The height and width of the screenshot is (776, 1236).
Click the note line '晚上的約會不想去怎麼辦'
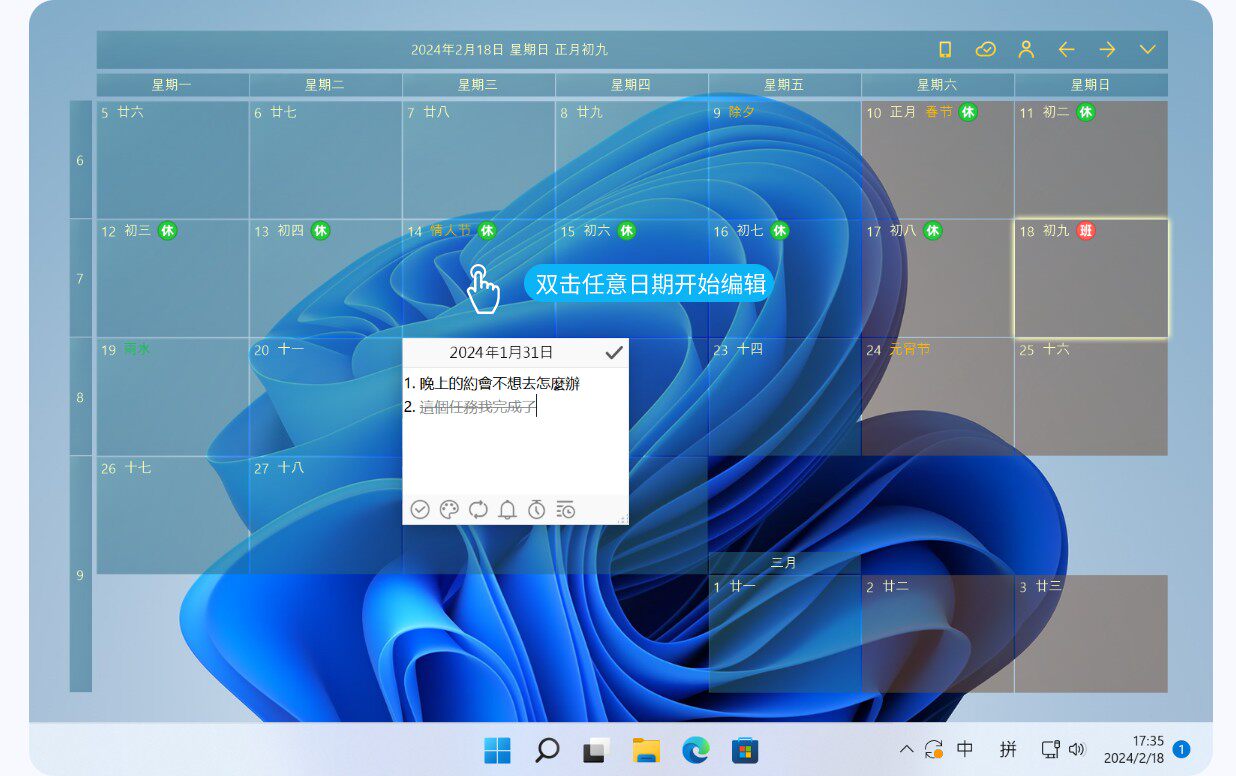[499, 384]
